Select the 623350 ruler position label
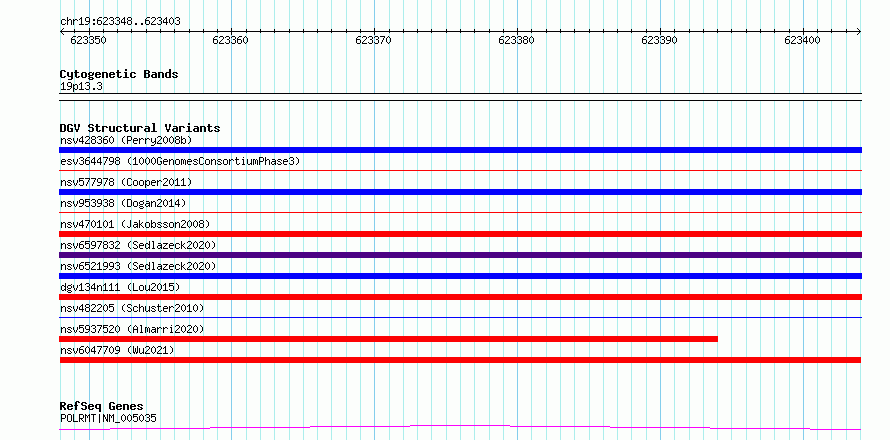Screen dimensions: 890x440 coord(88,40)
